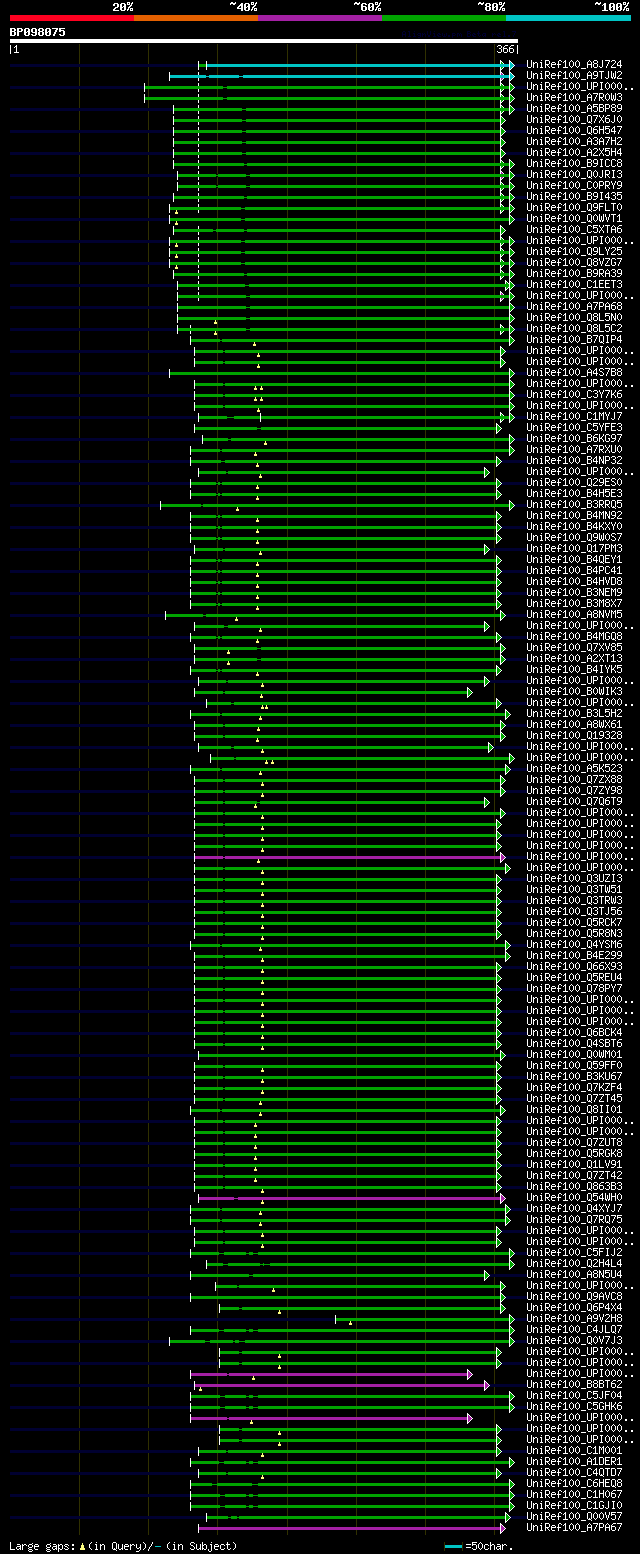Viewport: 640px width, 1554px height.
Task: Click the purple ~60% identity legend segment
Action: coord(320,17)
